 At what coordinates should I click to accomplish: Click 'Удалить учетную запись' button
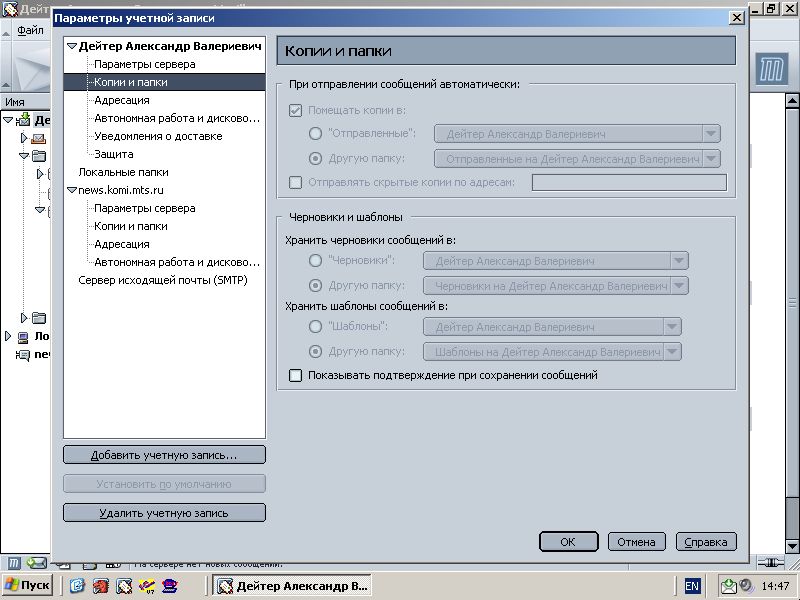(x=164, y=513)
